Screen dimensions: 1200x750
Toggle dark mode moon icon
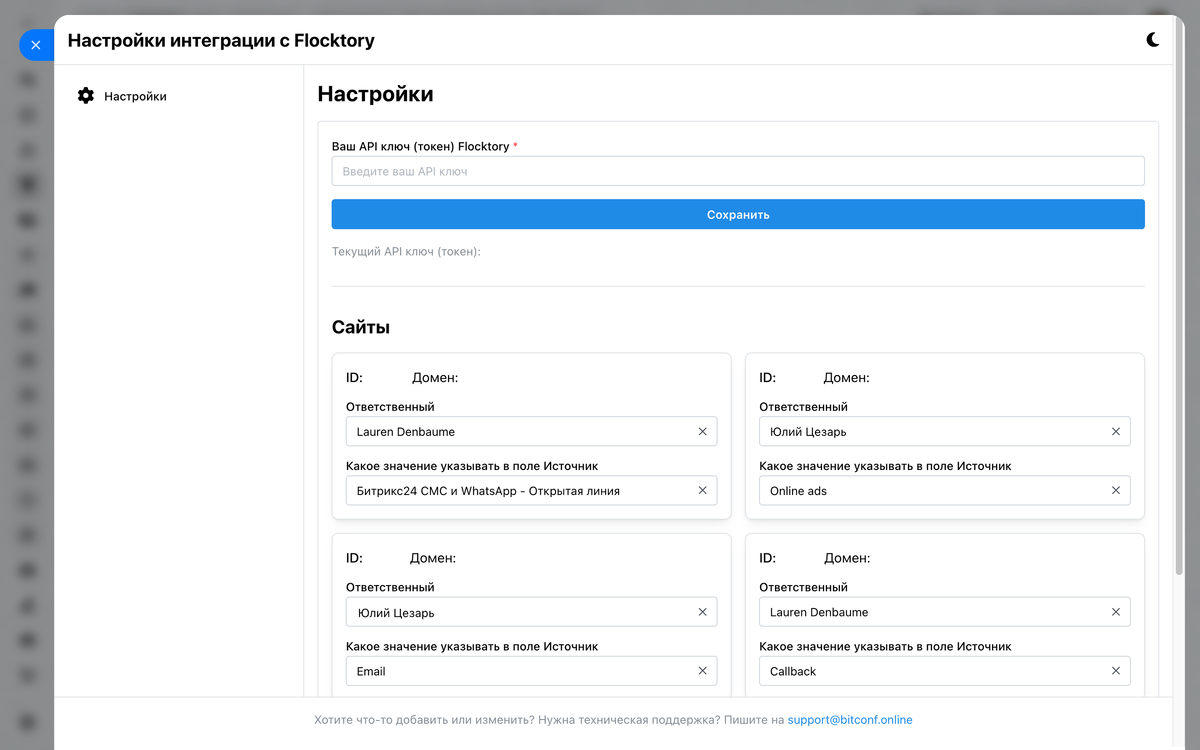coord(1153,40)
